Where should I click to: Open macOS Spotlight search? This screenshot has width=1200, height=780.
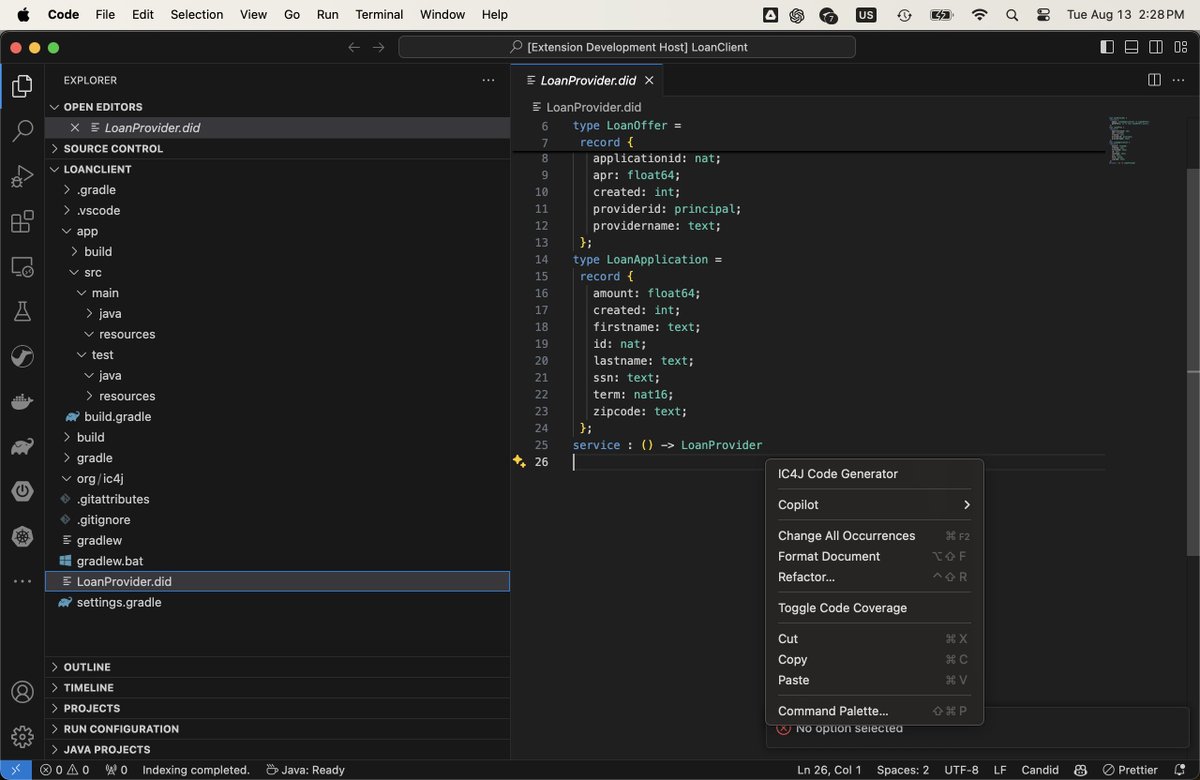[x=1012, y=15]
